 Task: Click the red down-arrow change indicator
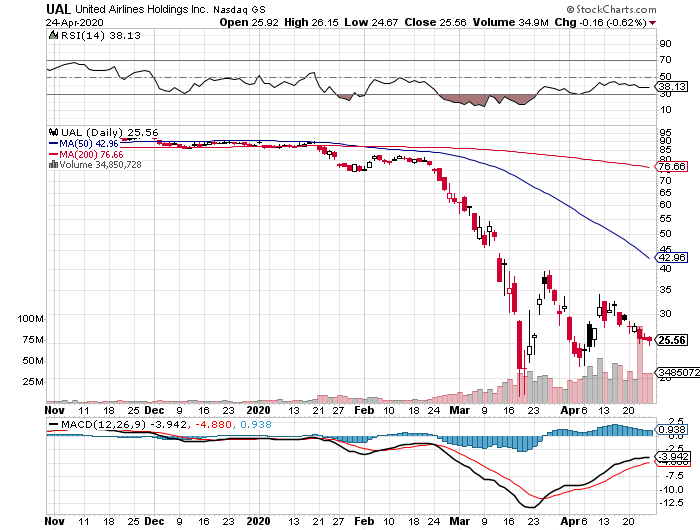(653, 23)
